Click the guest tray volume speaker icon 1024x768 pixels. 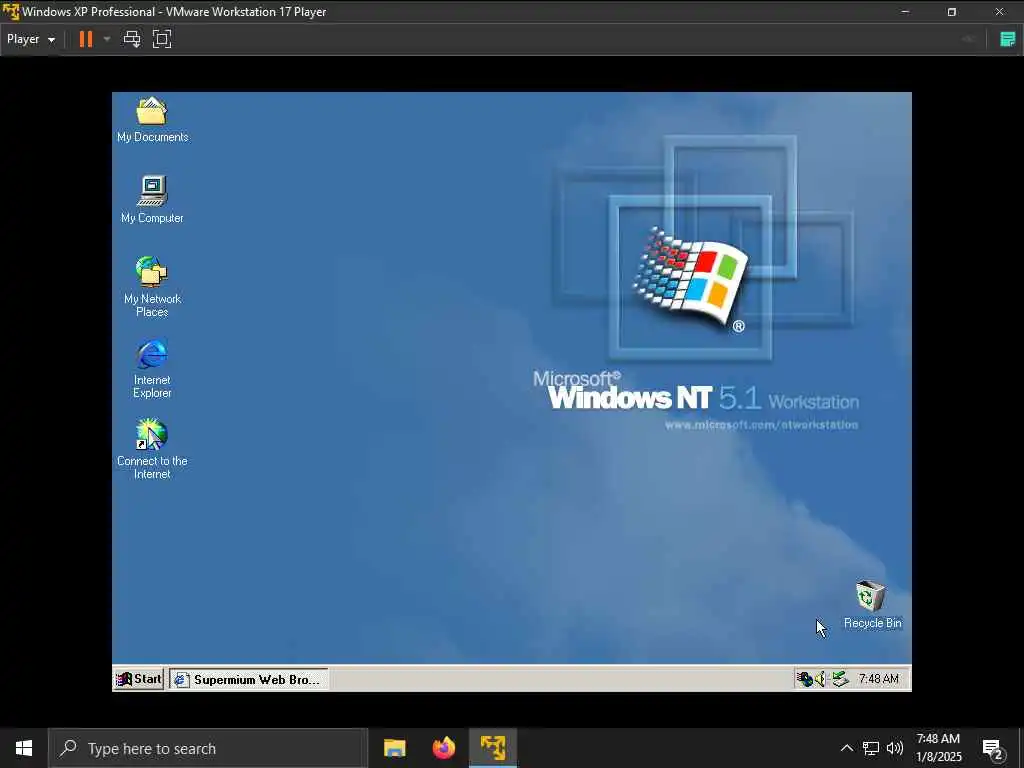(x=820, y=679)
